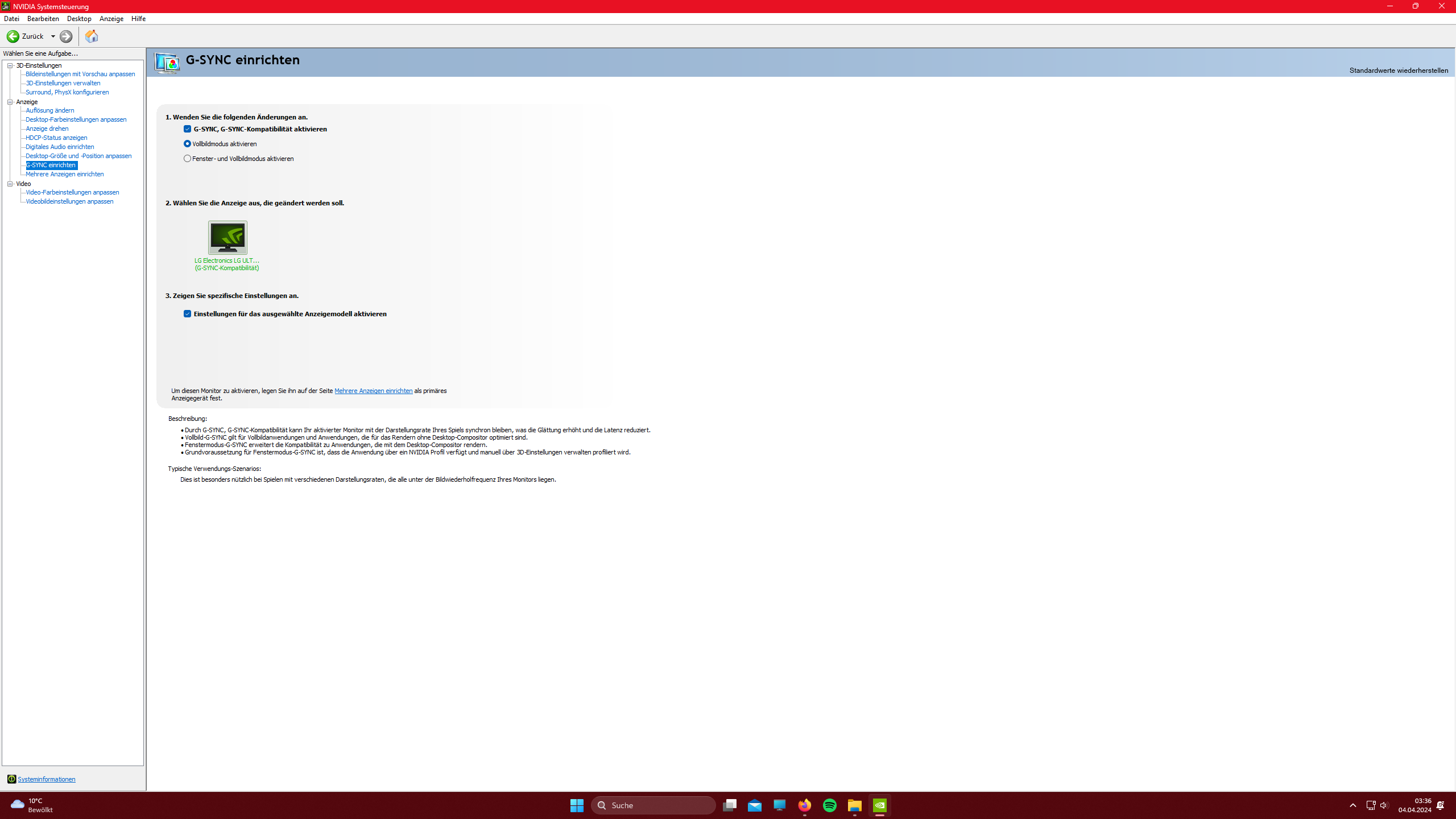Collapse the Video tree node
Image resolution: width=1456 pixels, height=819 pixels.
pos(10,184)
